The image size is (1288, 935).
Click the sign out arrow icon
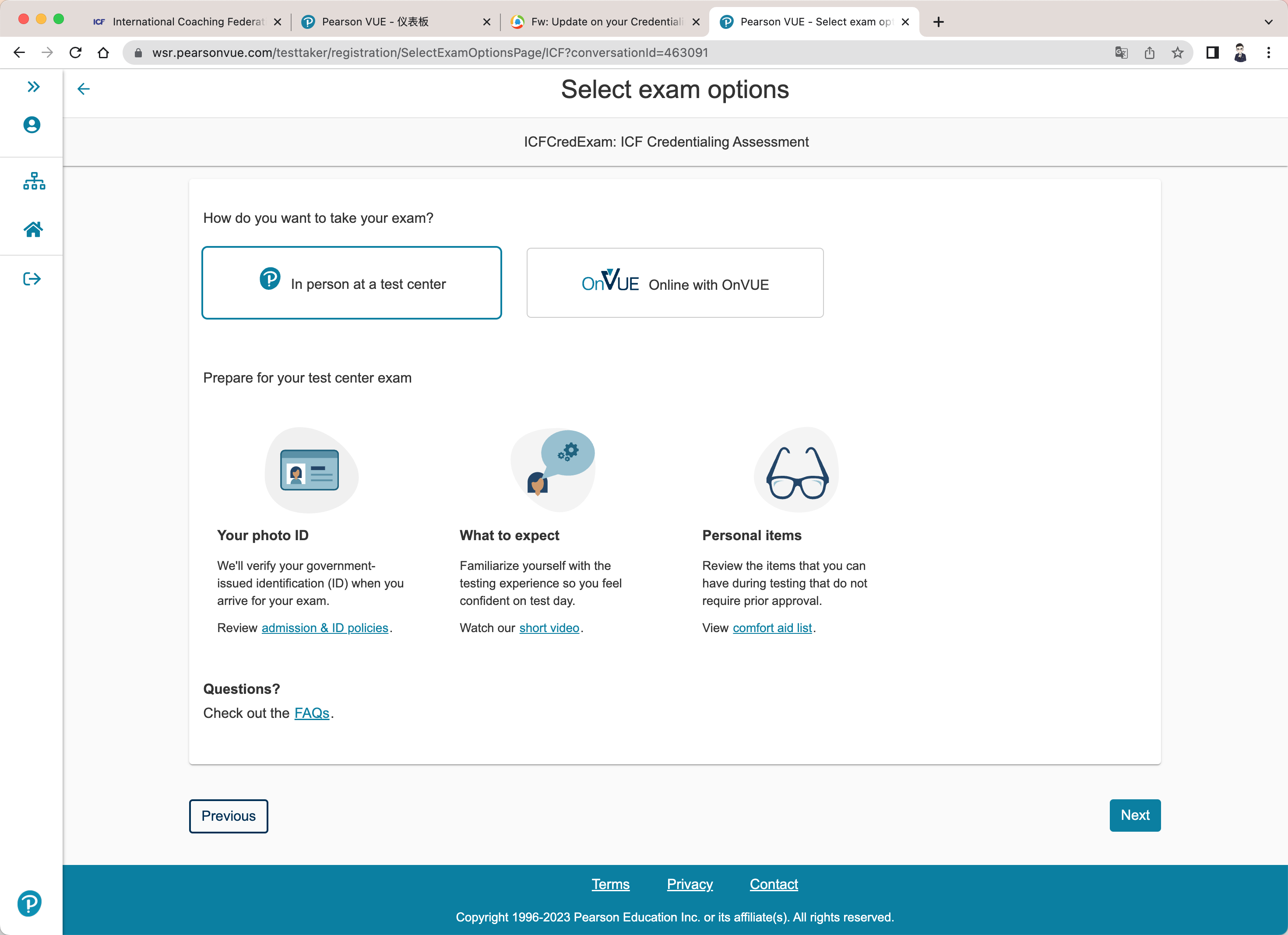(x=32, y=279)
